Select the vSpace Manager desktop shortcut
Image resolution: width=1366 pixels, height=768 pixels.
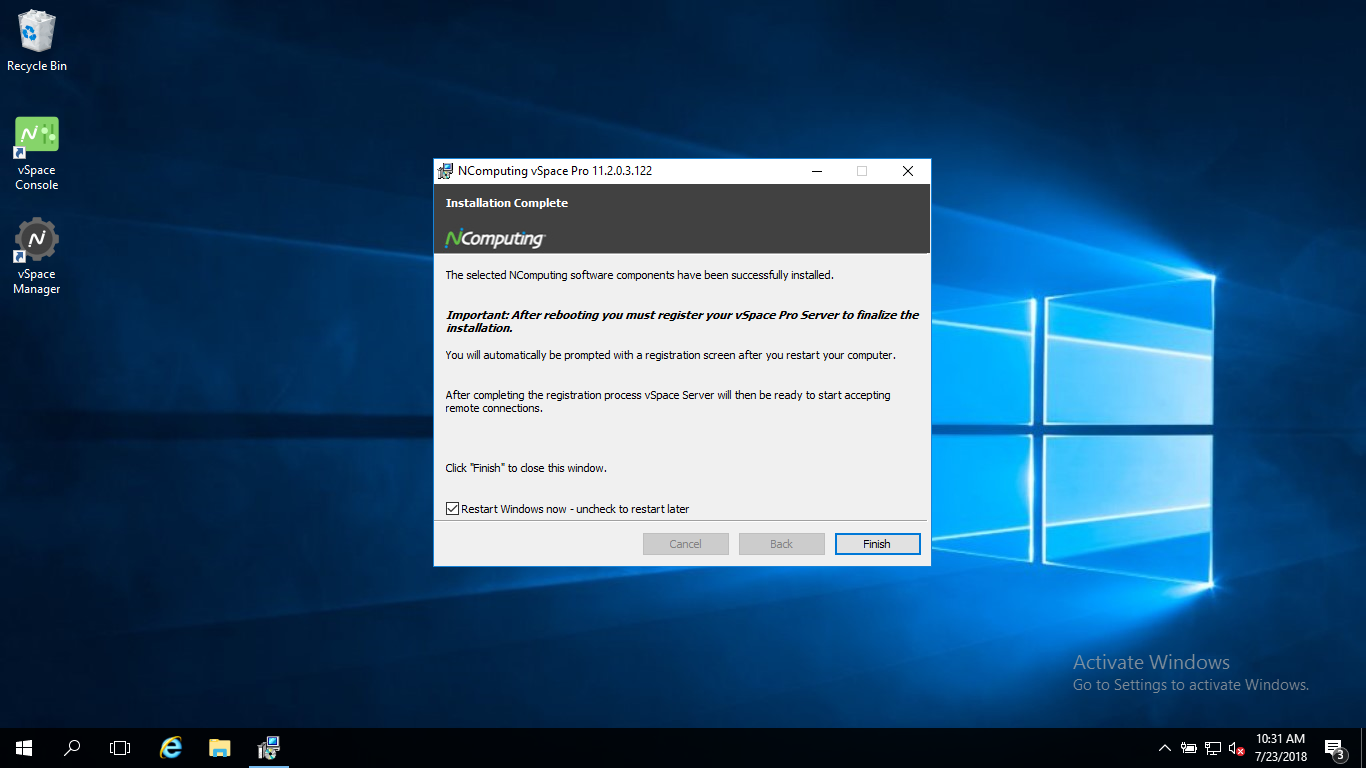click(37, 257)
